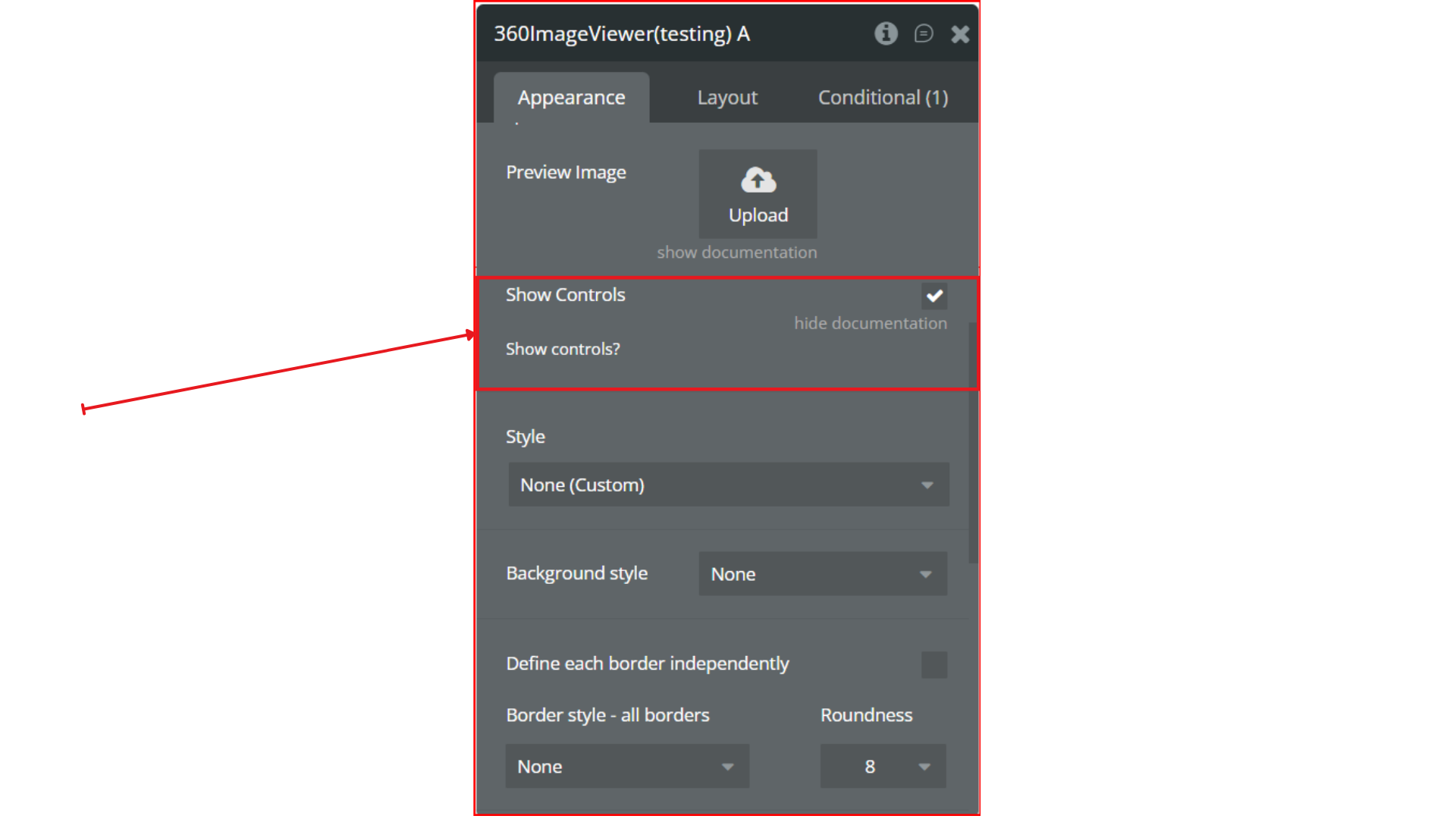Click the cloud upload icon

tap(758, 180)
